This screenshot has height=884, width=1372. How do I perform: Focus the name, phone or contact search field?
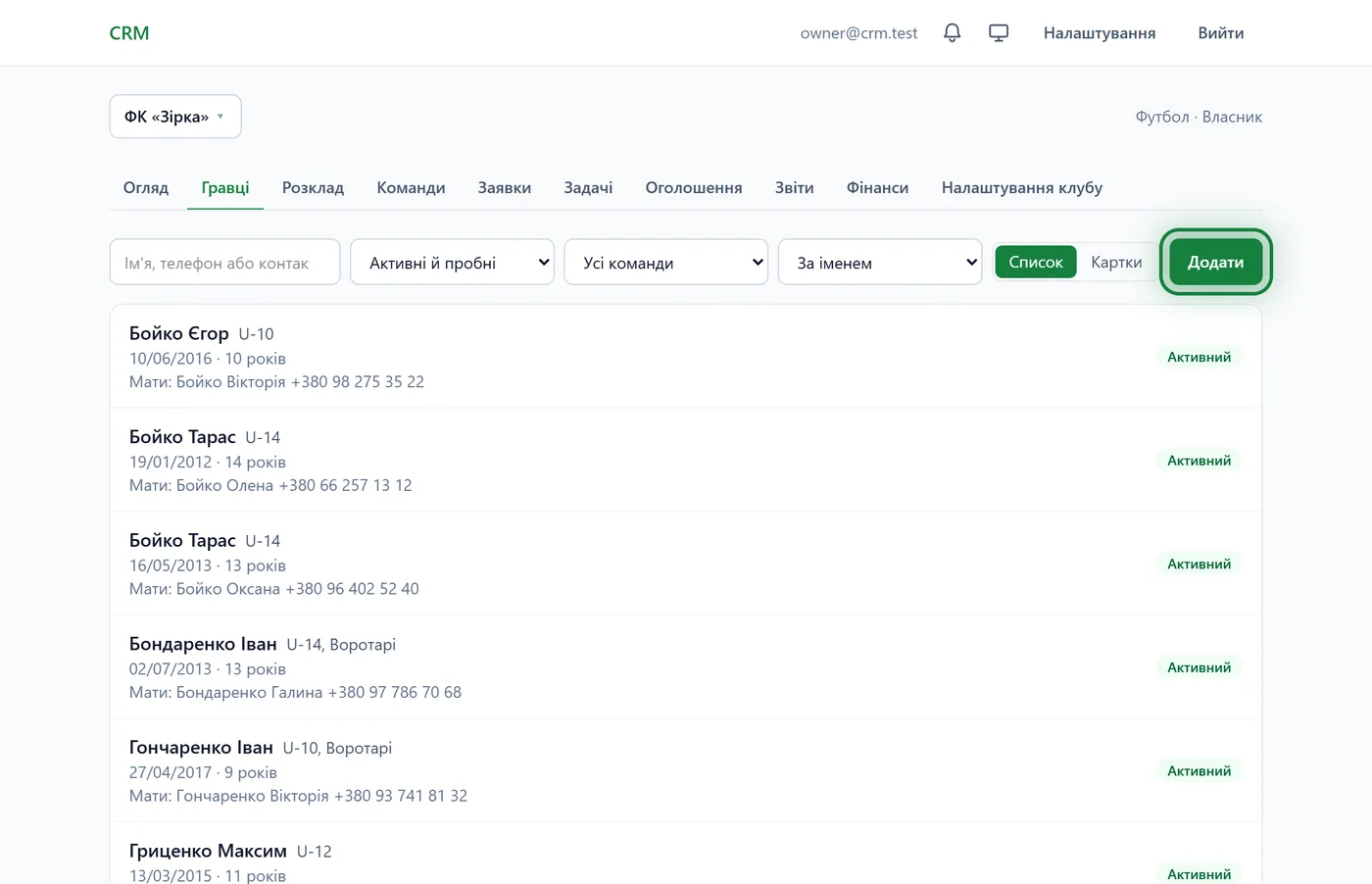224,263
